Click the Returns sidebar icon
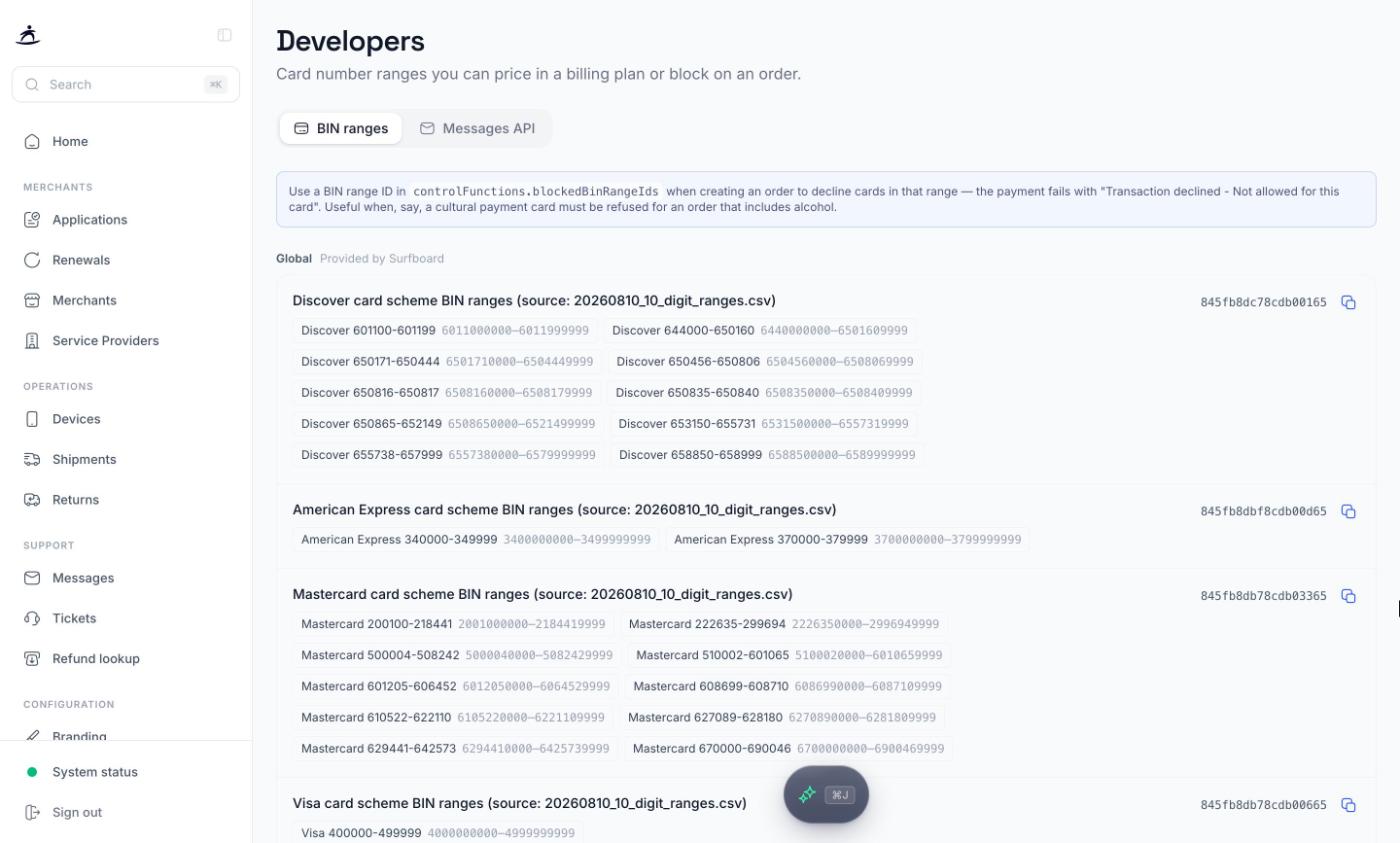This screenshot has height=843, width=1400. pyautogui.click(x=32, y=500)
